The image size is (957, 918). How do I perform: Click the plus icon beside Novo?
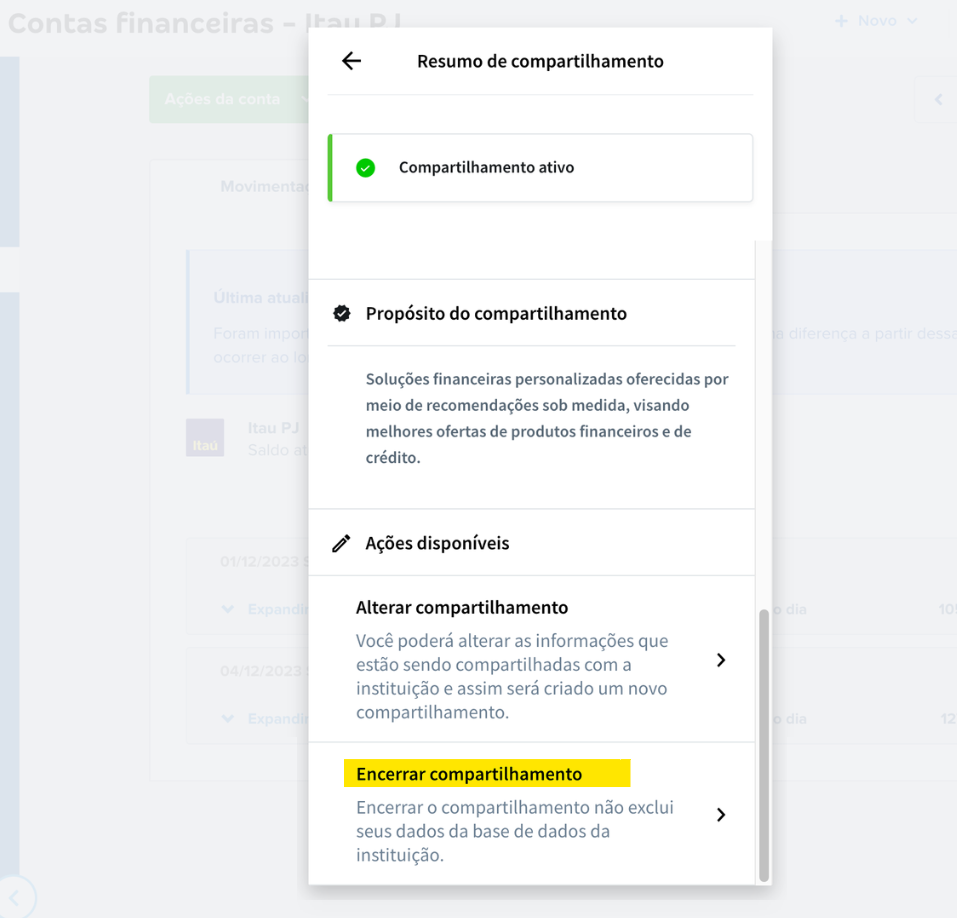pyautogui.click(x=841, y=21)
